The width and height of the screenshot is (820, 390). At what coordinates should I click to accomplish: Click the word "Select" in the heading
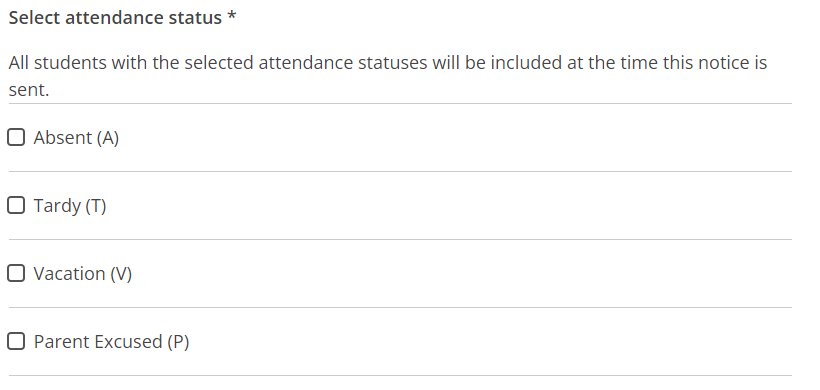[34, 18]
